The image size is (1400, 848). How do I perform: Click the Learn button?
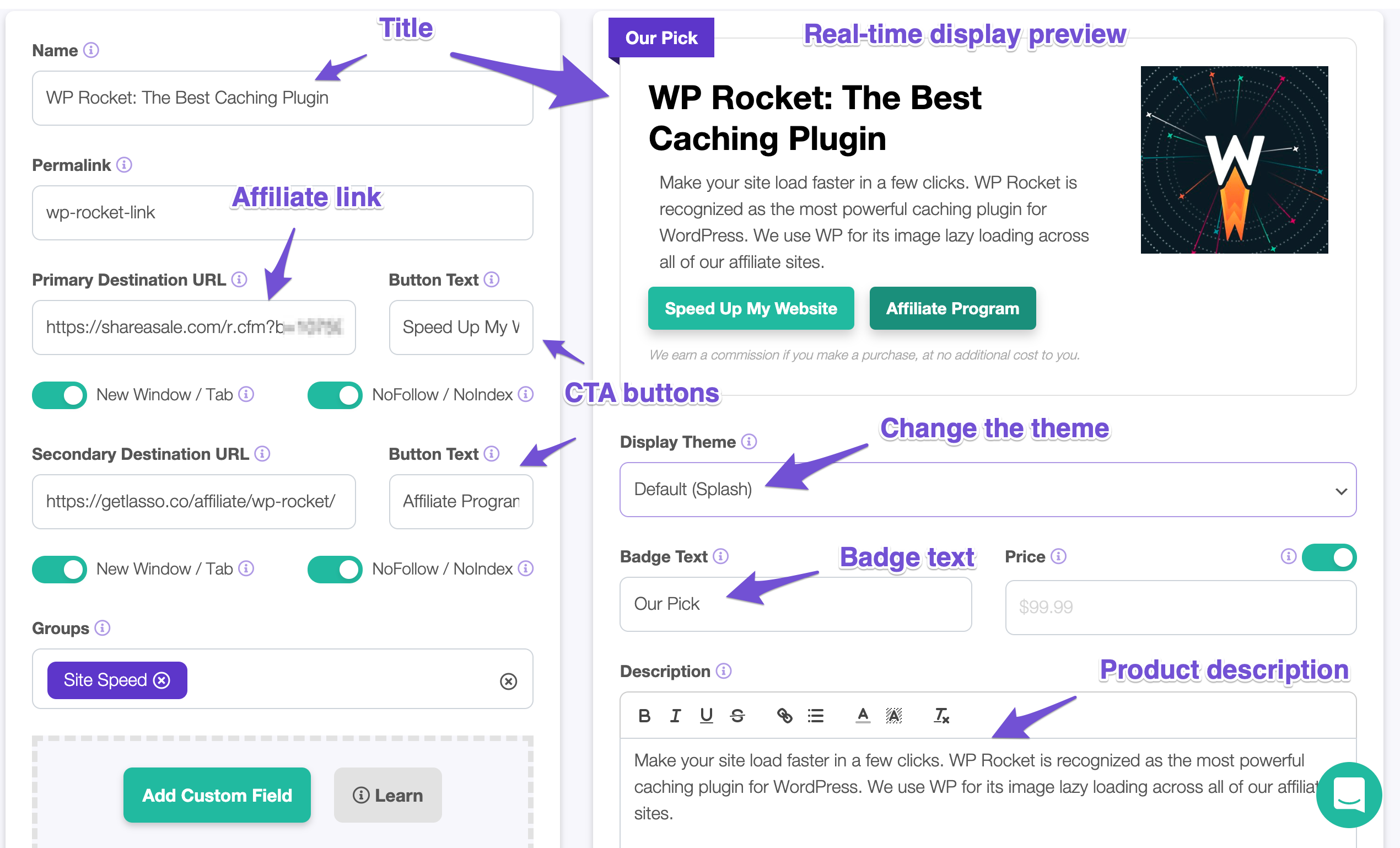pos(388,795)
